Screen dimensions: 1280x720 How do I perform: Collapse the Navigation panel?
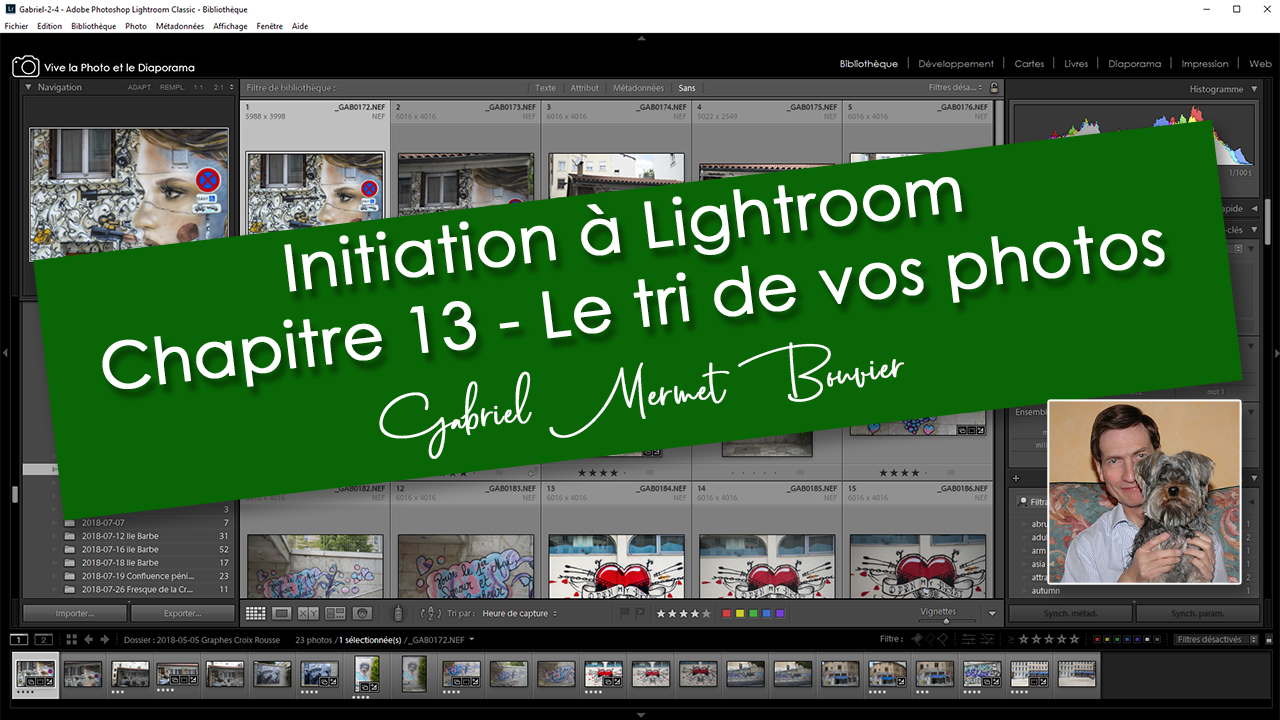click(28, 87)
